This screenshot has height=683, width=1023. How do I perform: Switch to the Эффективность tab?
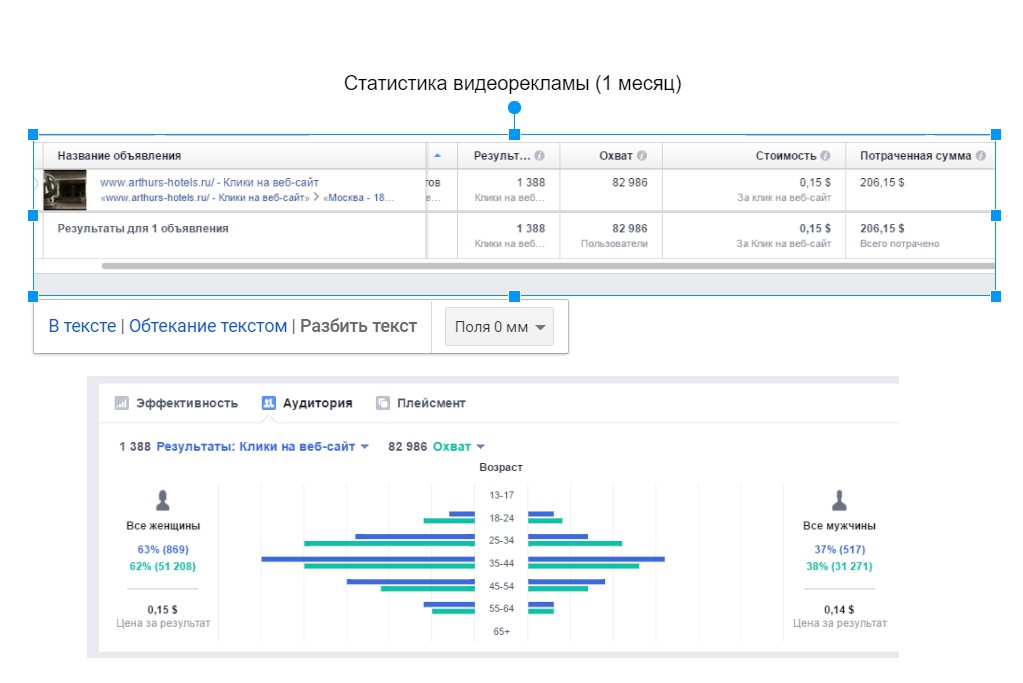(x=187, y=403)
